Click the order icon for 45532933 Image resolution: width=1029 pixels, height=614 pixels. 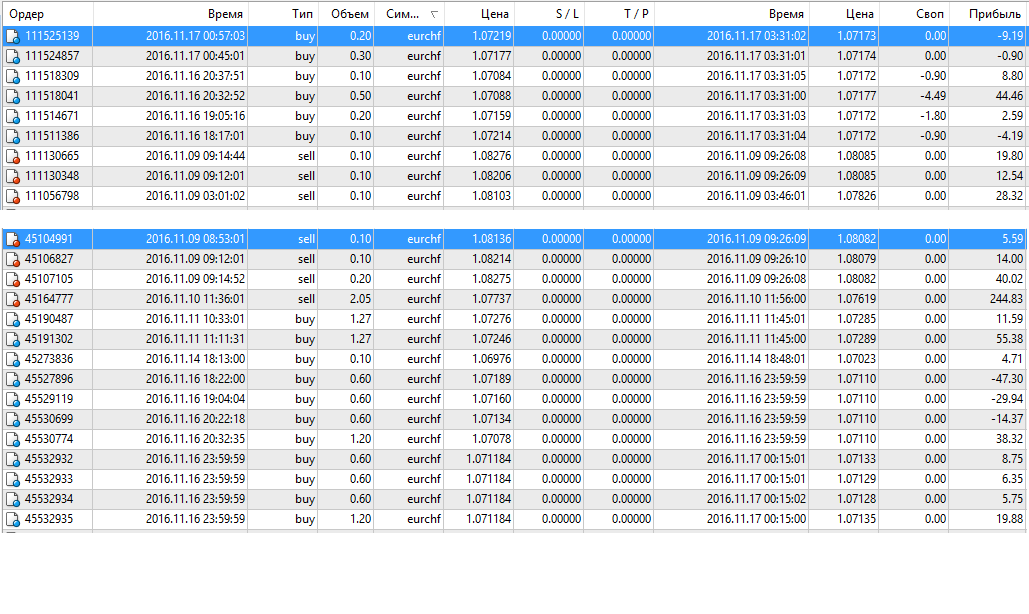click(x=12, y=480)
